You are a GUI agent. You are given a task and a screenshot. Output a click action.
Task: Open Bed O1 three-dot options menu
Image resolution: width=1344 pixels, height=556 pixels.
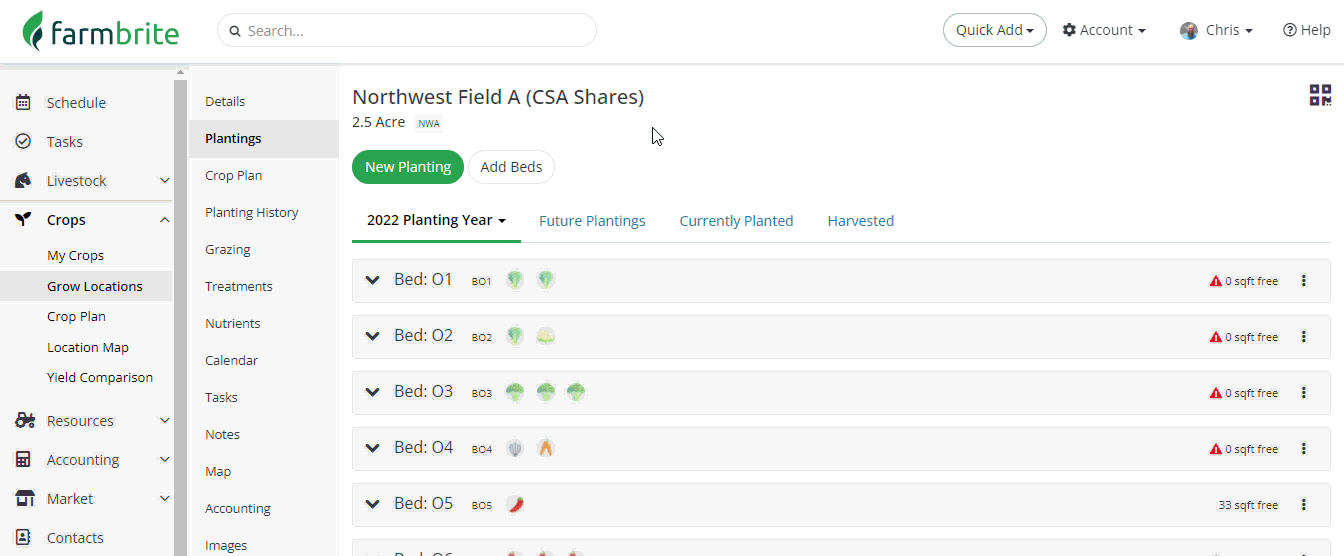pos(1304,281)
